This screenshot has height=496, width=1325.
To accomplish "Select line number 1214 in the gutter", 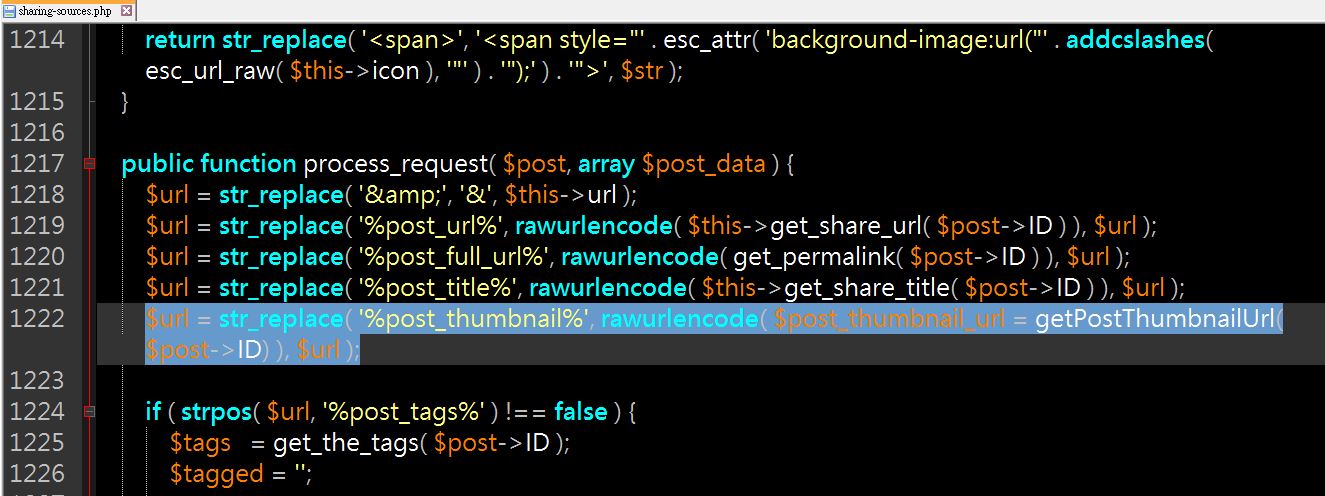I will coord(37,40).
